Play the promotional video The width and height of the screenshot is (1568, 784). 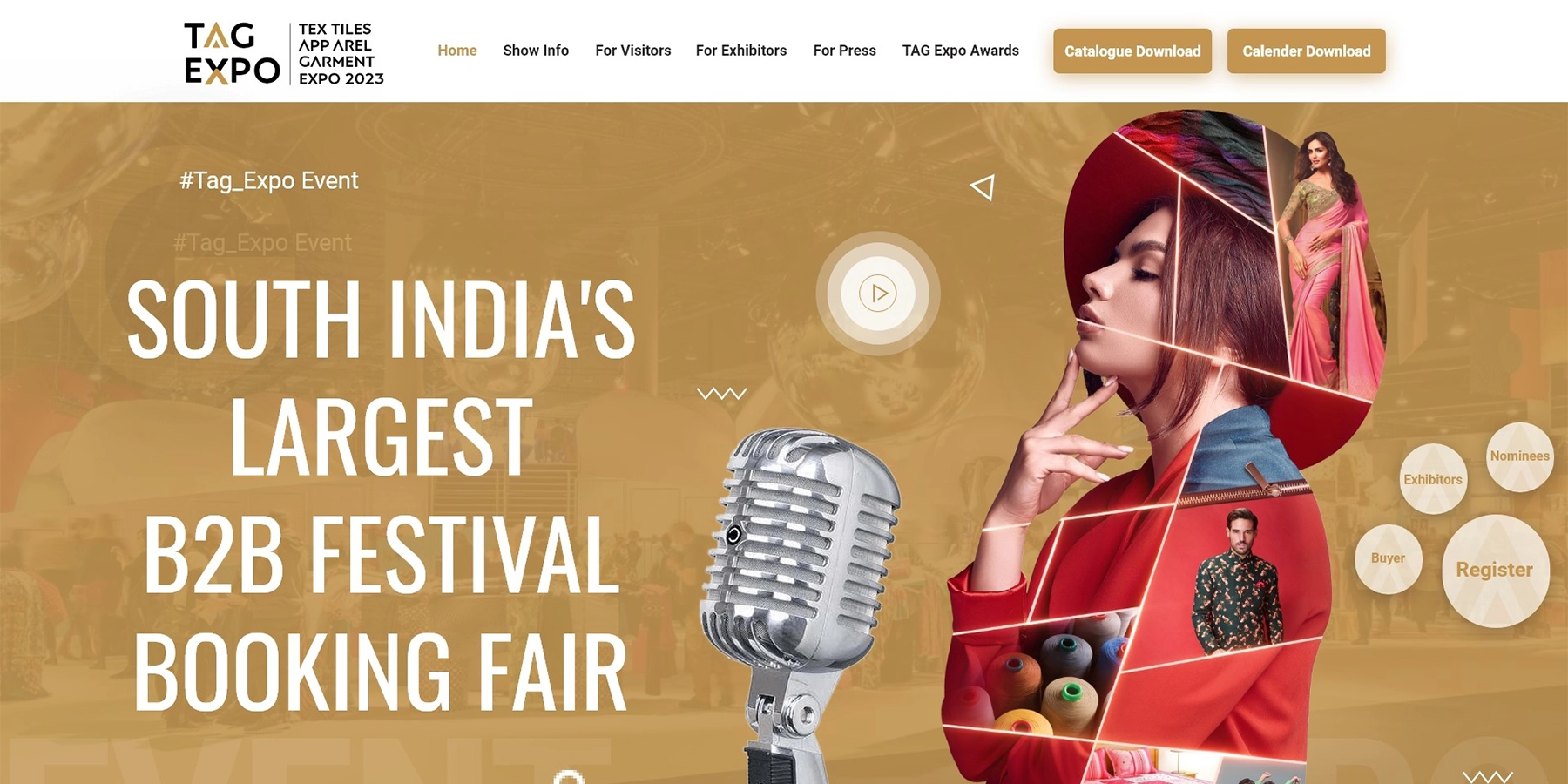tap(878, 294)
